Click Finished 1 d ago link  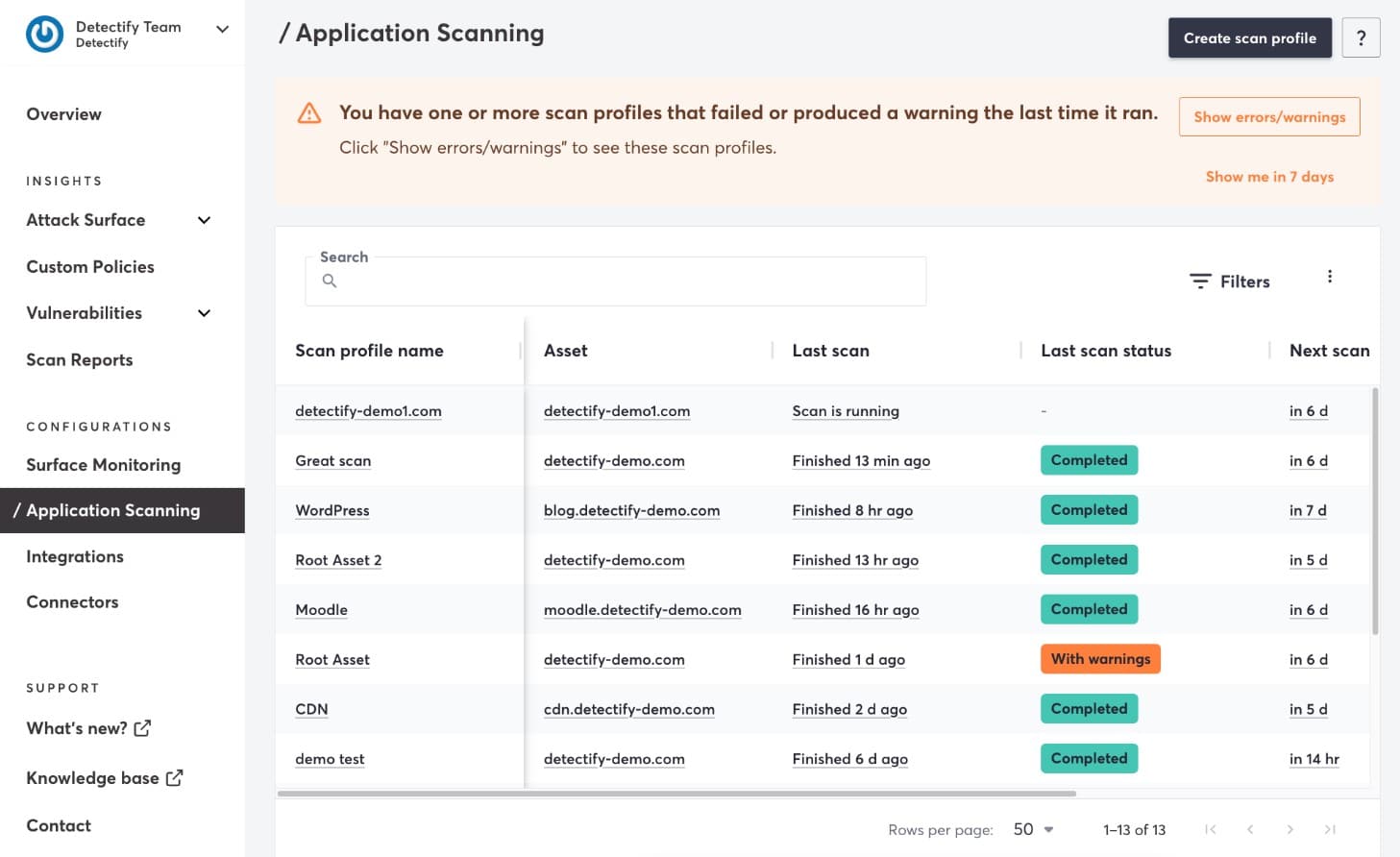tap(848, 660)
